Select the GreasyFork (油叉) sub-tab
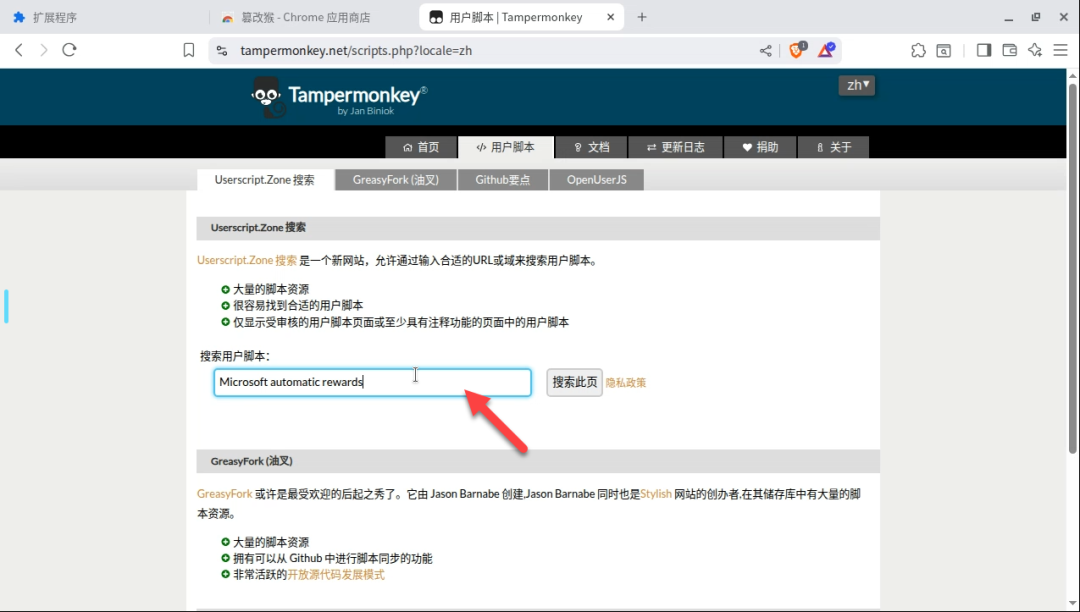Image resolution: width=1080 pixels, height=612 pixels. point(396,180)
